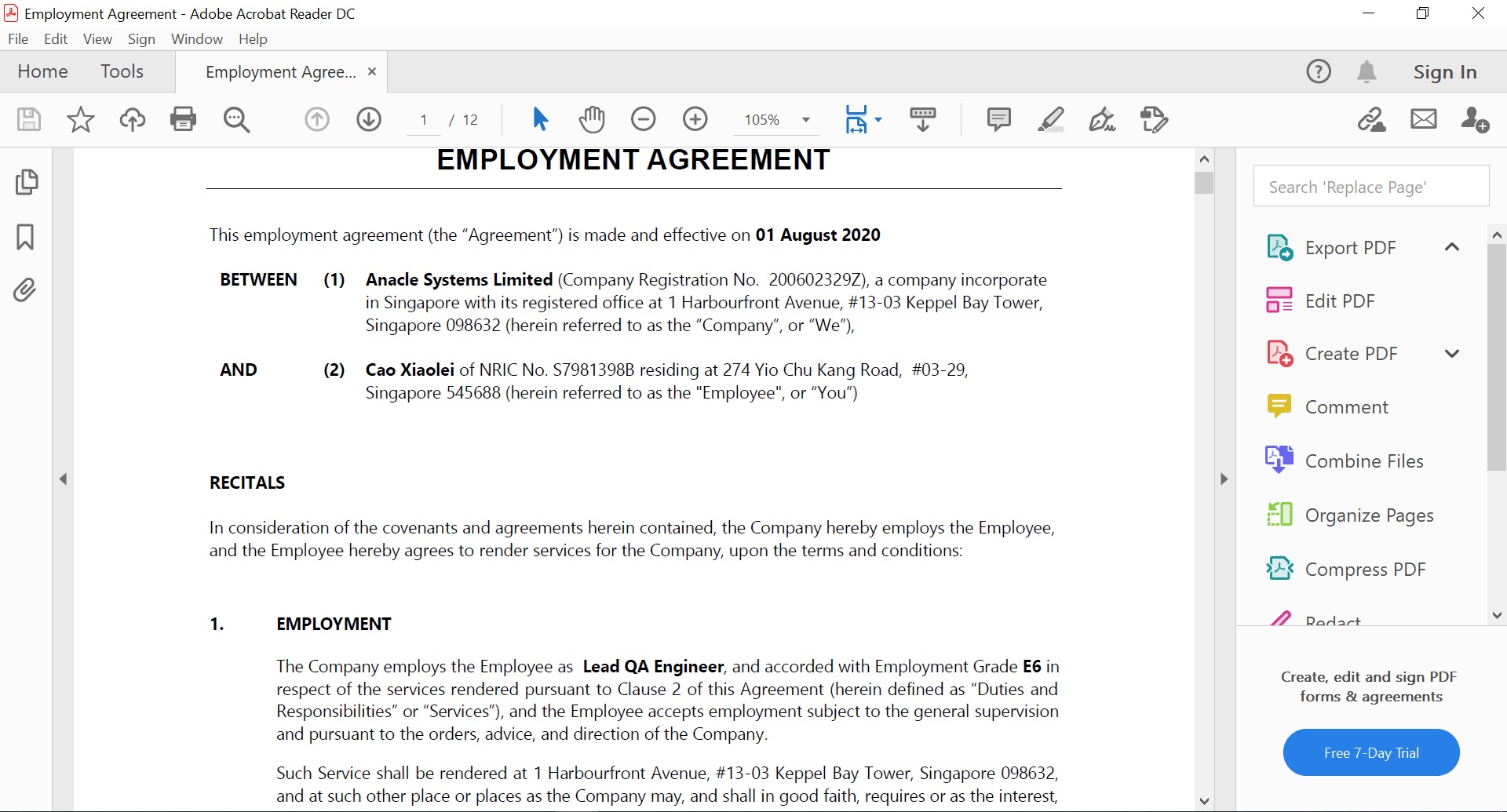Viewport: 1507px width, 812px height.
Task: Open the Attachments panel paperclip icon
Action: (x=25, y=290)
